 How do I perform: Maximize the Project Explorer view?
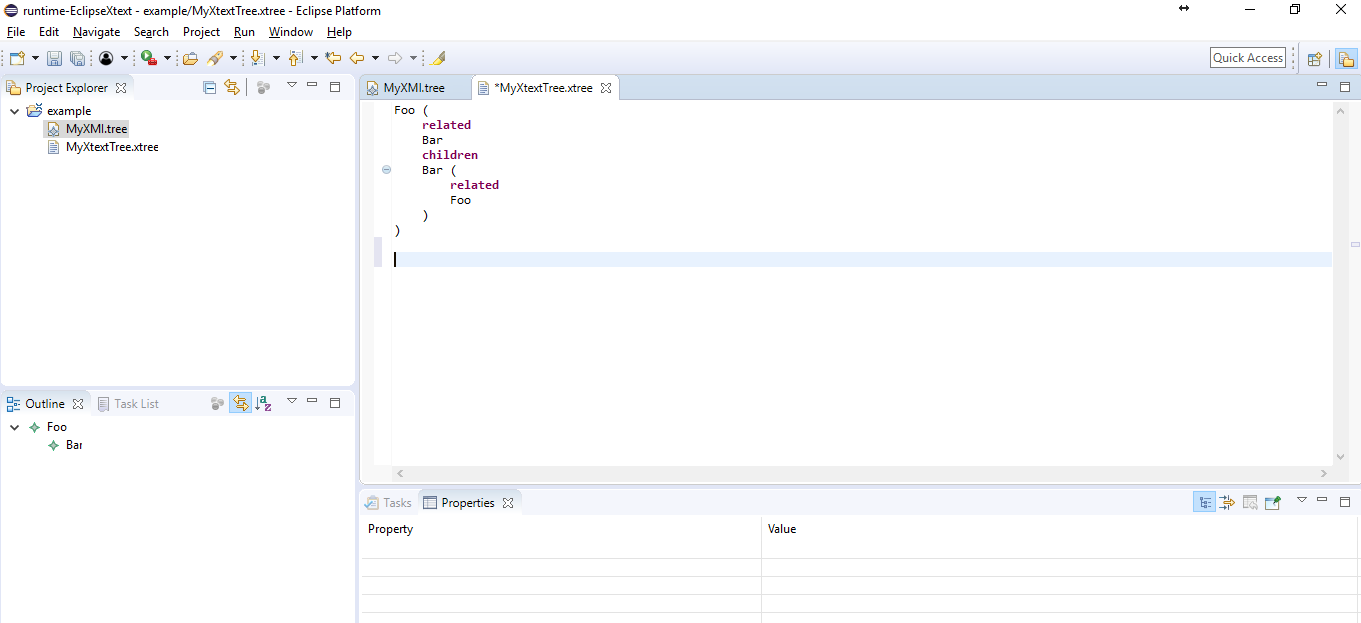(x=335, y=87)
